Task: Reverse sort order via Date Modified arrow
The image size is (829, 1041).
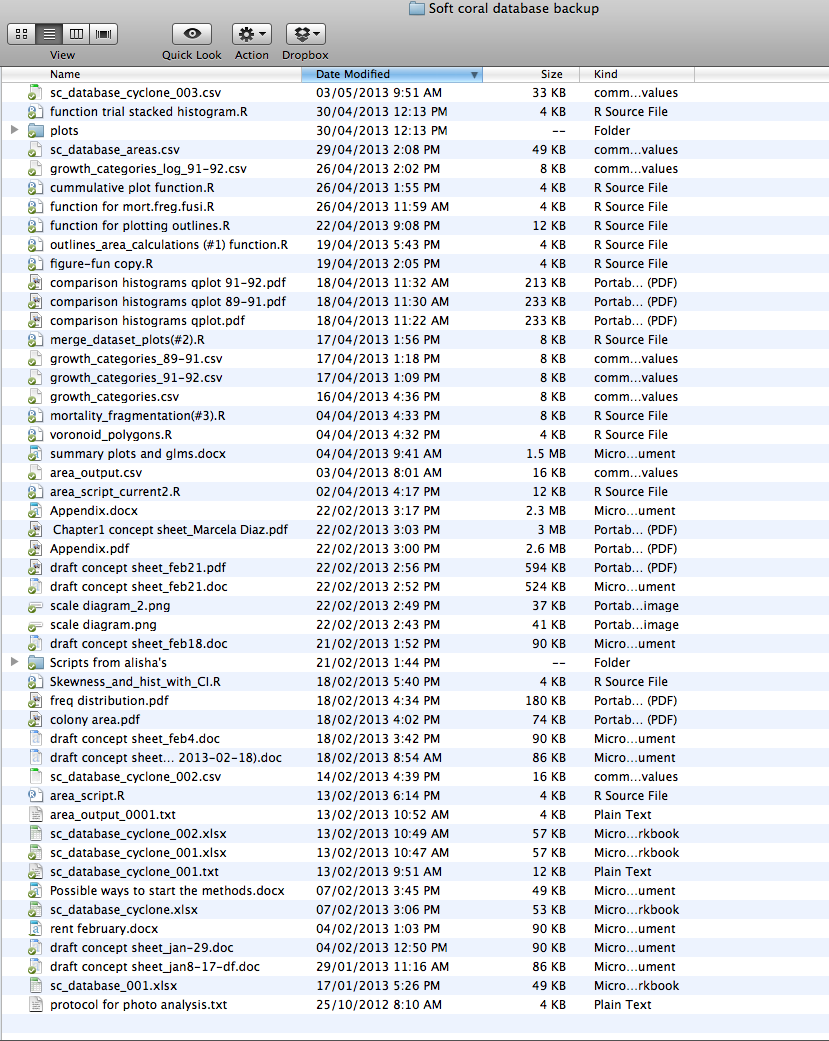Action: click(474, 75)
